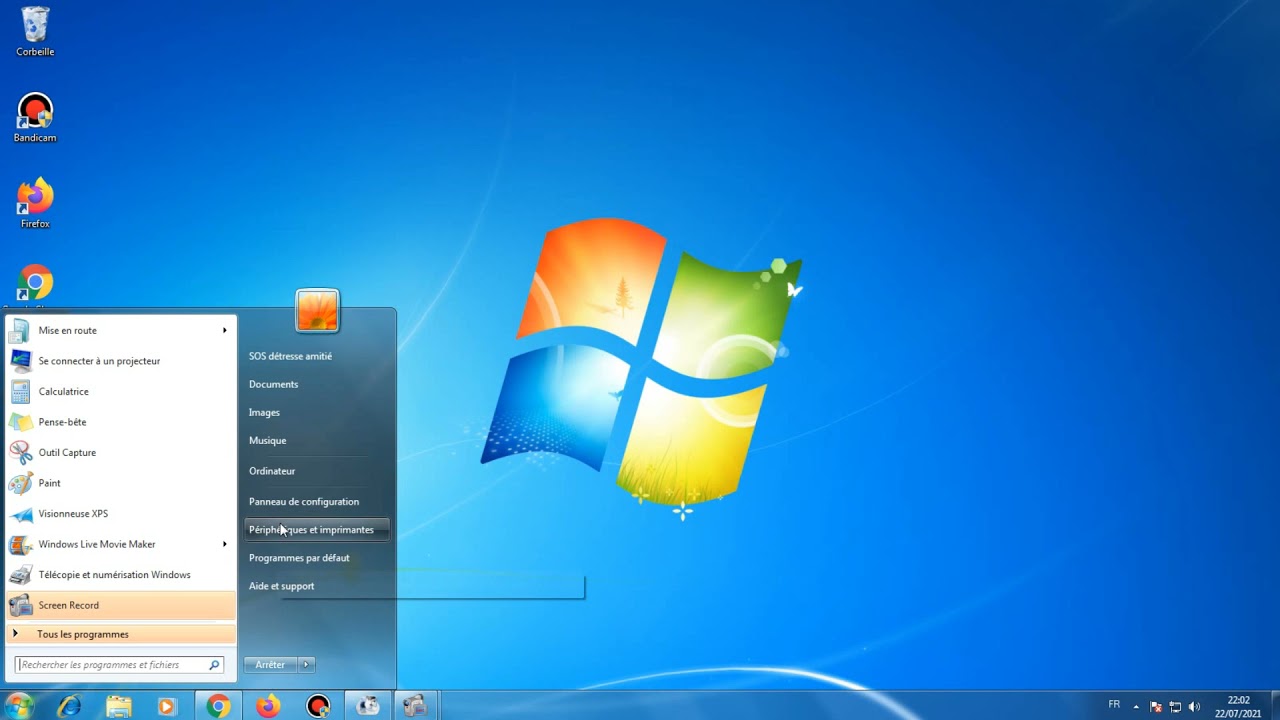The width and height of the screenshot is (1280, 720).
Task: Open Ordinateur from the Start menu
Action: coord(272,471)
